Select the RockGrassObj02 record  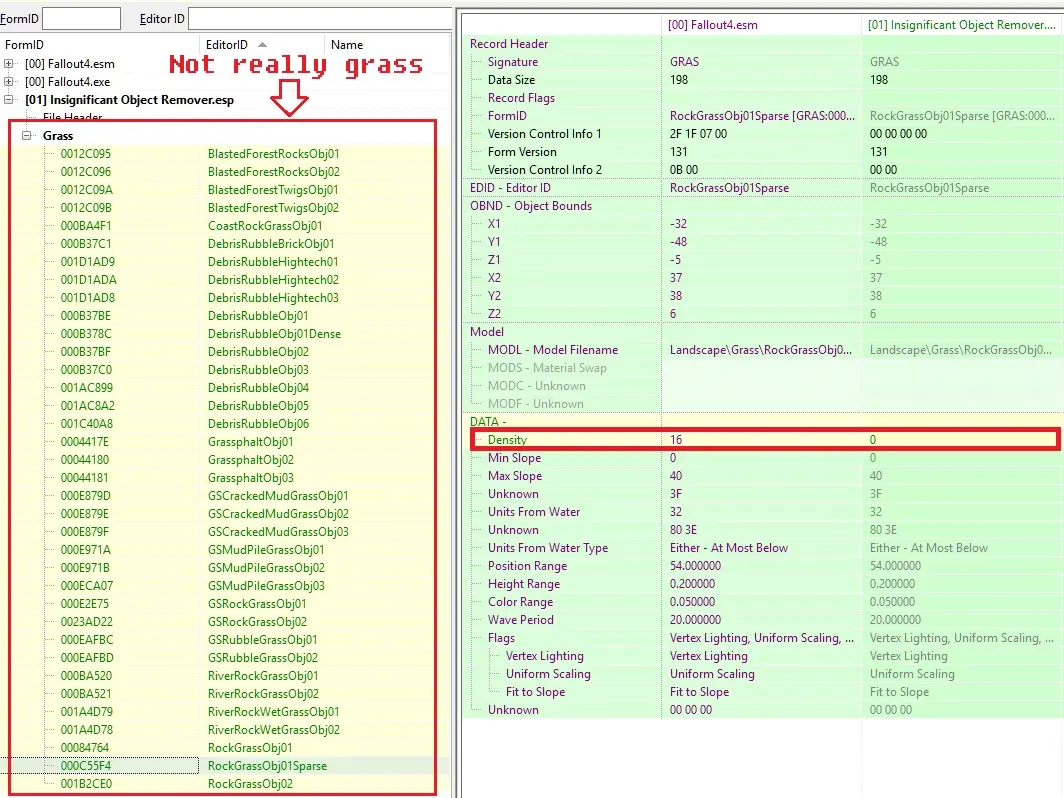click(x=250, y=784)
